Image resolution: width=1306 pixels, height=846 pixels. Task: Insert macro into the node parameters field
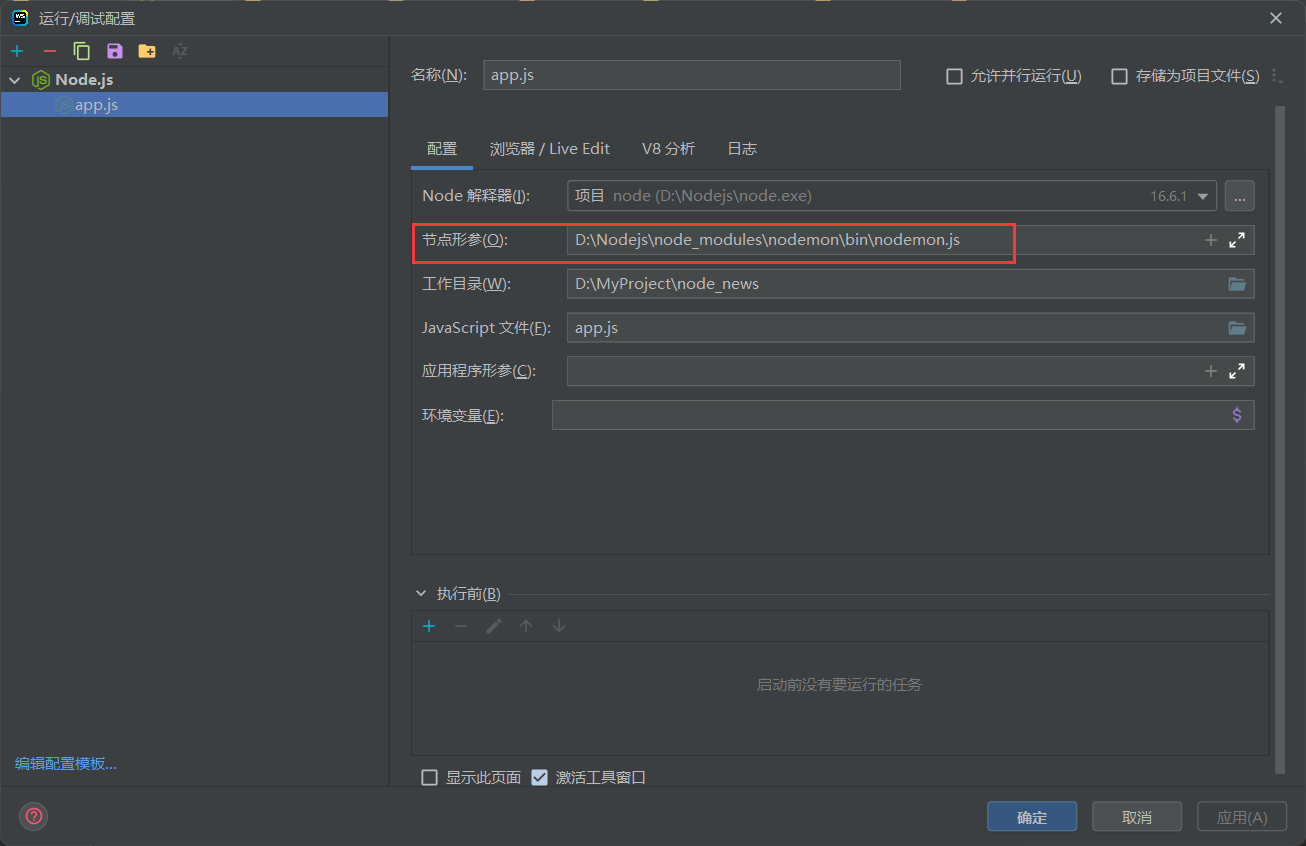click(x=1211, y=240)
